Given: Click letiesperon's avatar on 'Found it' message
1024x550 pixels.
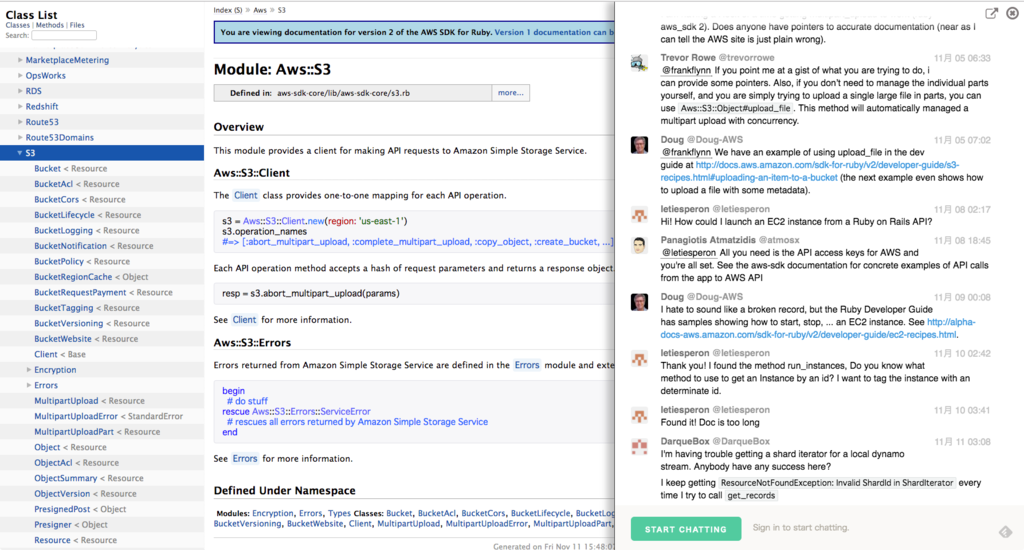Looking at the screenshot, I should coord(639,415).
